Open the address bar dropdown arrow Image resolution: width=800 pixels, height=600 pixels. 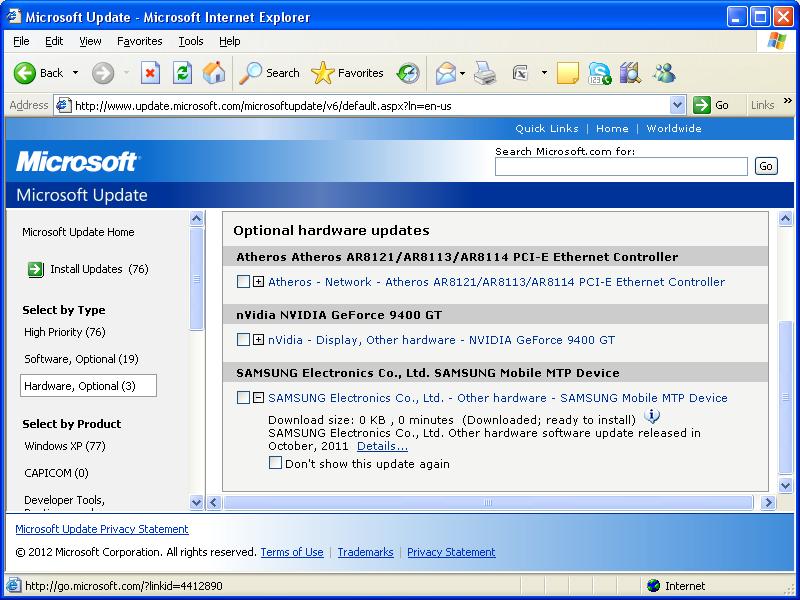677,106
